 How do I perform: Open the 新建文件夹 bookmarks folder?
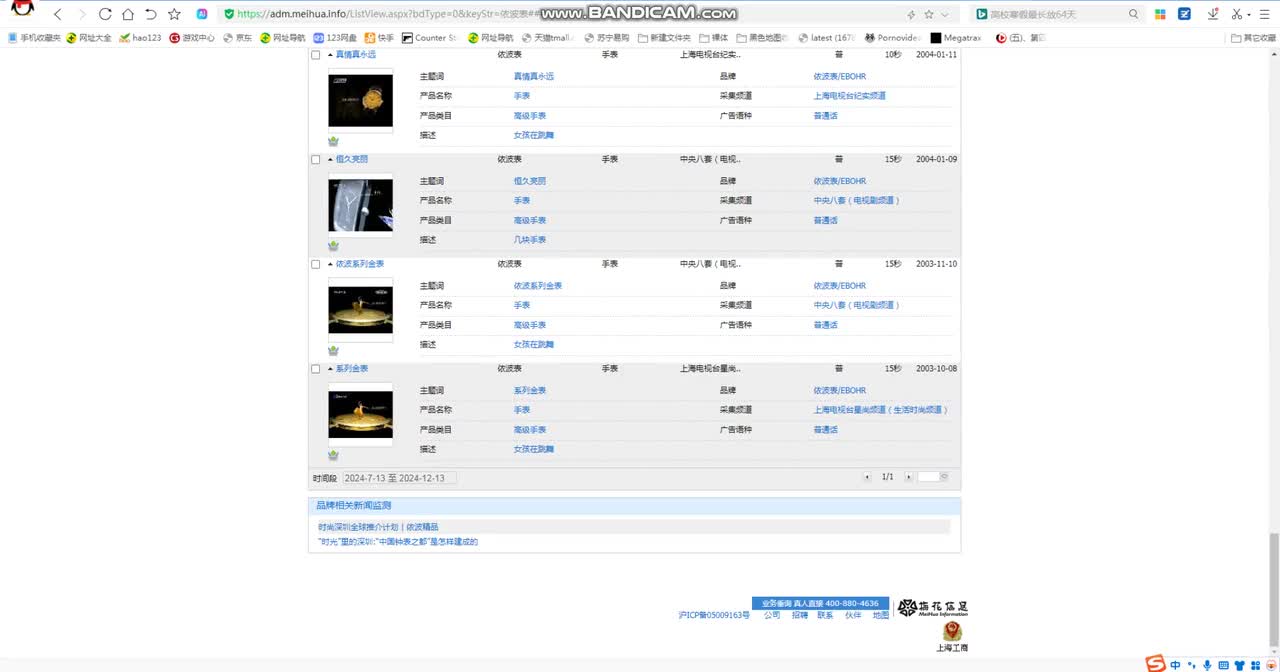(x=664, y=38)
